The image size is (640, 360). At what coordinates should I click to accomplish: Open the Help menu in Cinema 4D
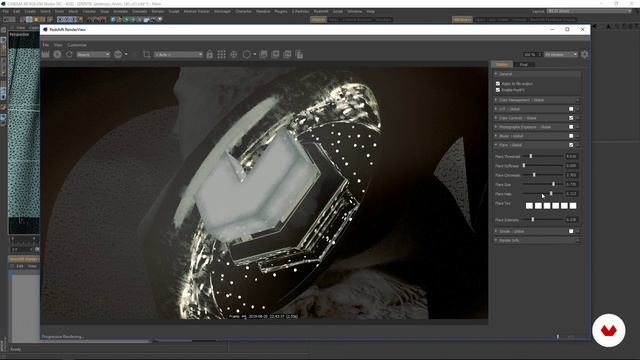click(x=370, y=11)
